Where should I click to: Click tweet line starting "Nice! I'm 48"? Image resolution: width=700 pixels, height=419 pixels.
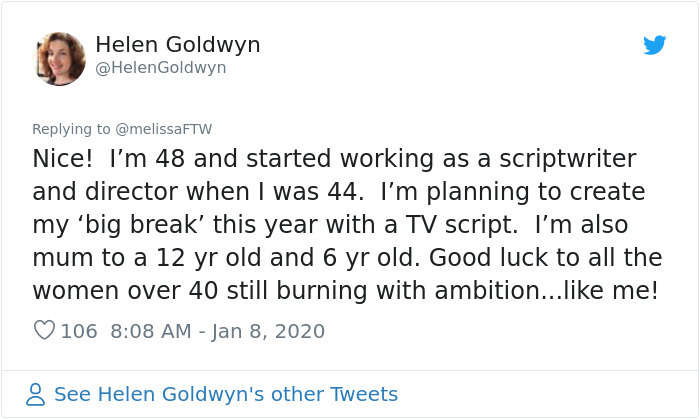coord(334,159)
